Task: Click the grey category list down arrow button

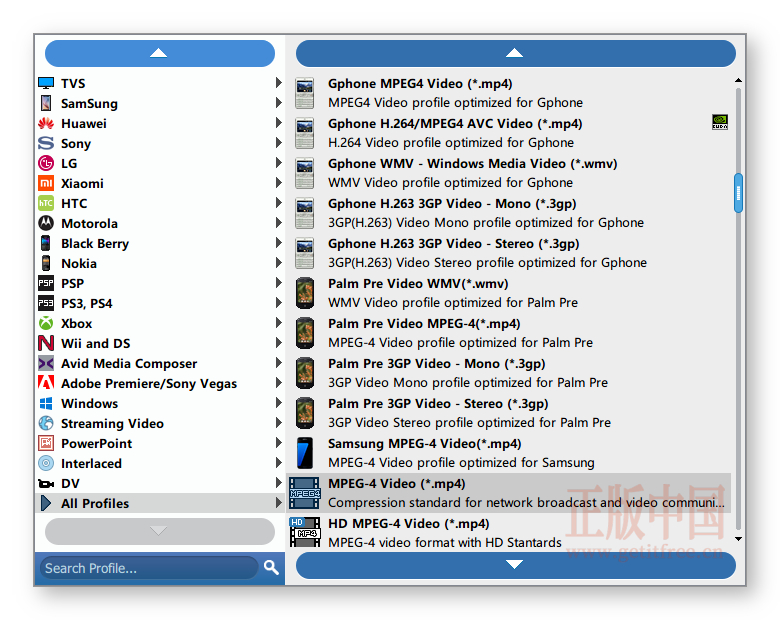Action: click(x=160, y=531)
